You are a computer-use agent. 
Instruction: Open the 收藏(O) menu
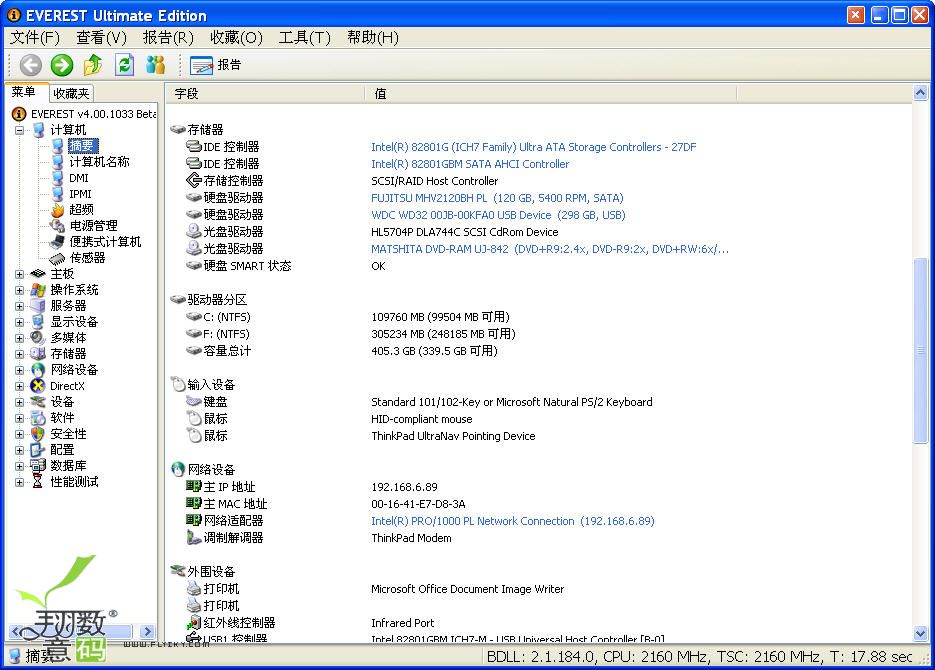click(236, 38)
